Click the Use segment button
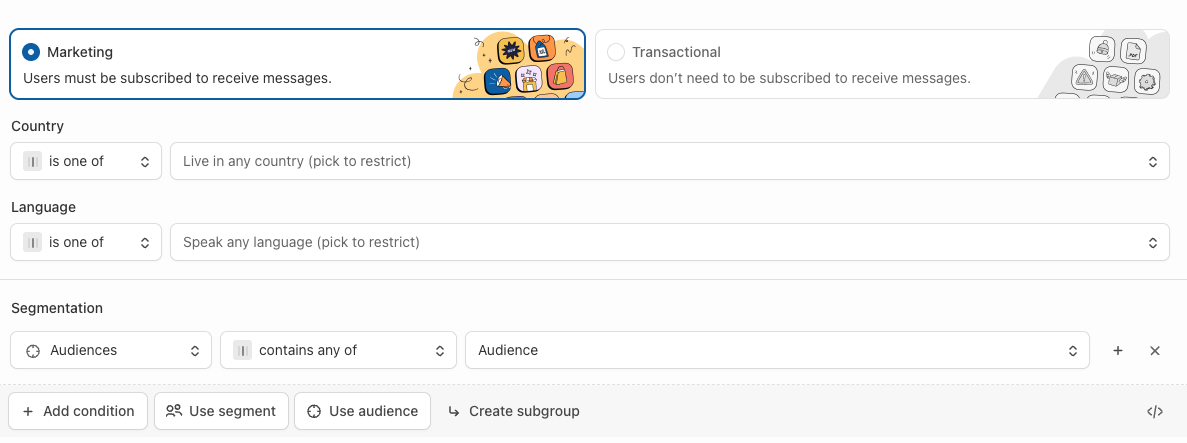1187x443 pixels. pyautogui.click(x=221, y=411)
